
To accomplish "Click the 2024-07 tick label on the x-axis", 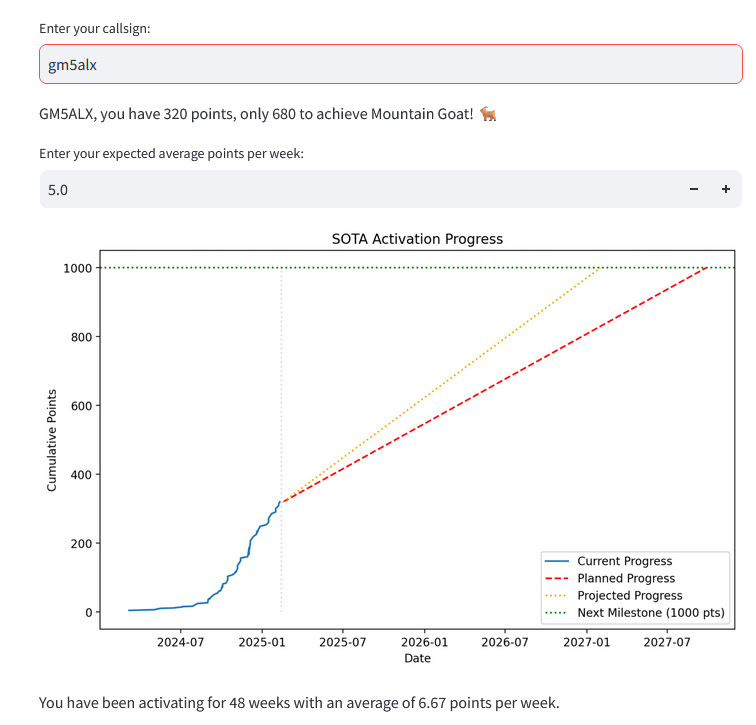I will coord(180,642).
